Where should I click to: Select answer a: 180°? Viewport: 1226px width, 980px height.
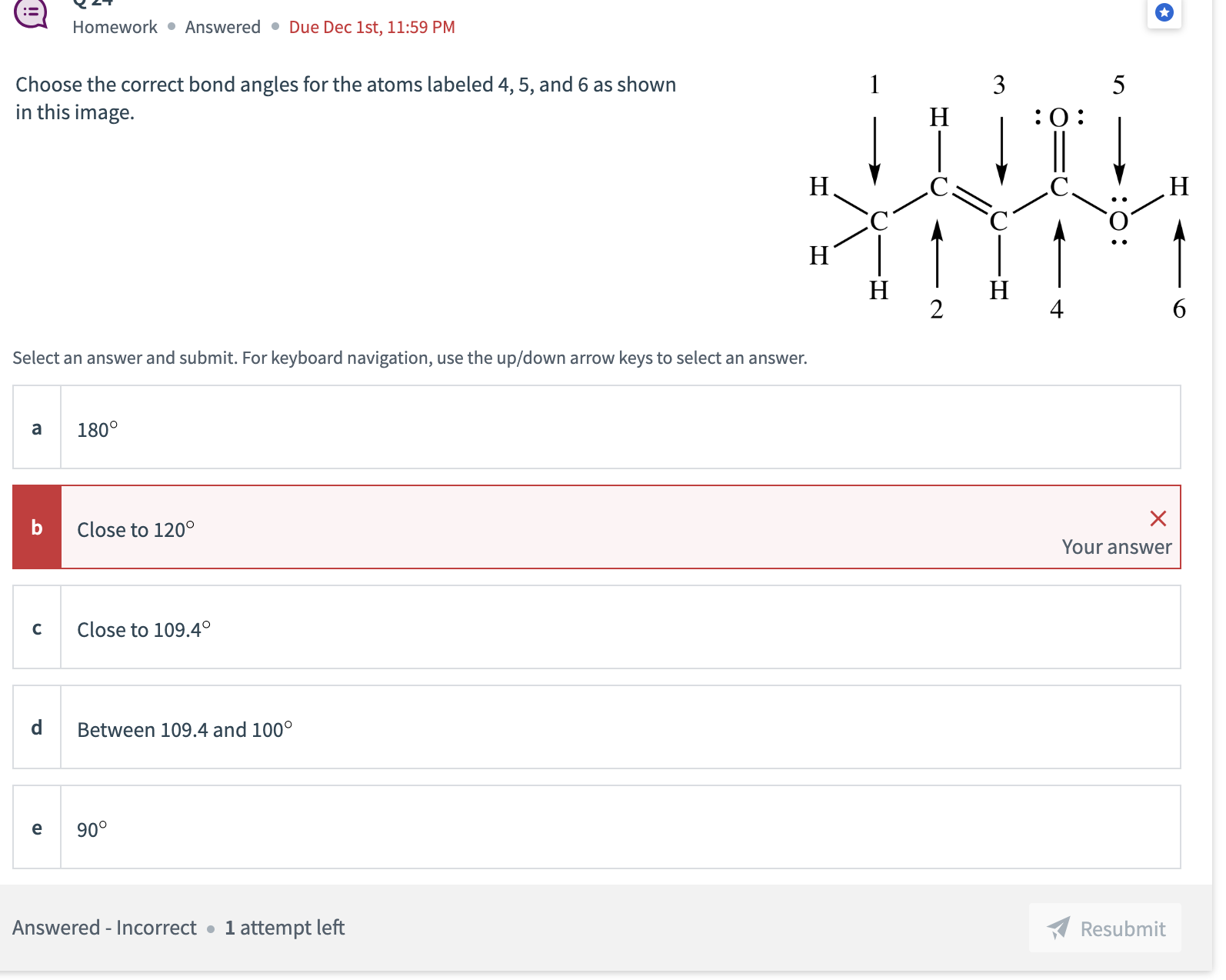pyautogui.click(x=597, y=427)
